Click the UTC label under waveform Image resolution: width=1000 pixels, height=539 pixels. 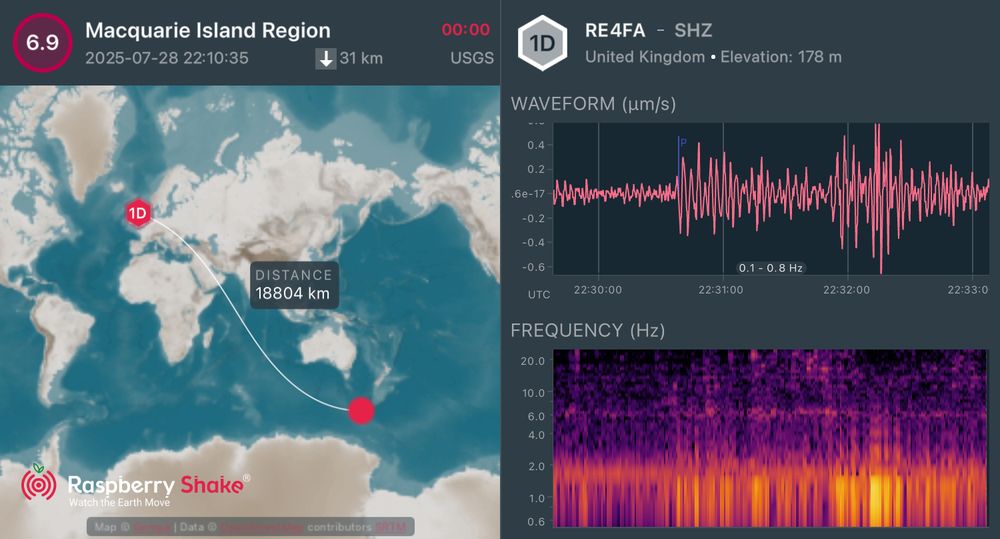(x=539, y=295)
